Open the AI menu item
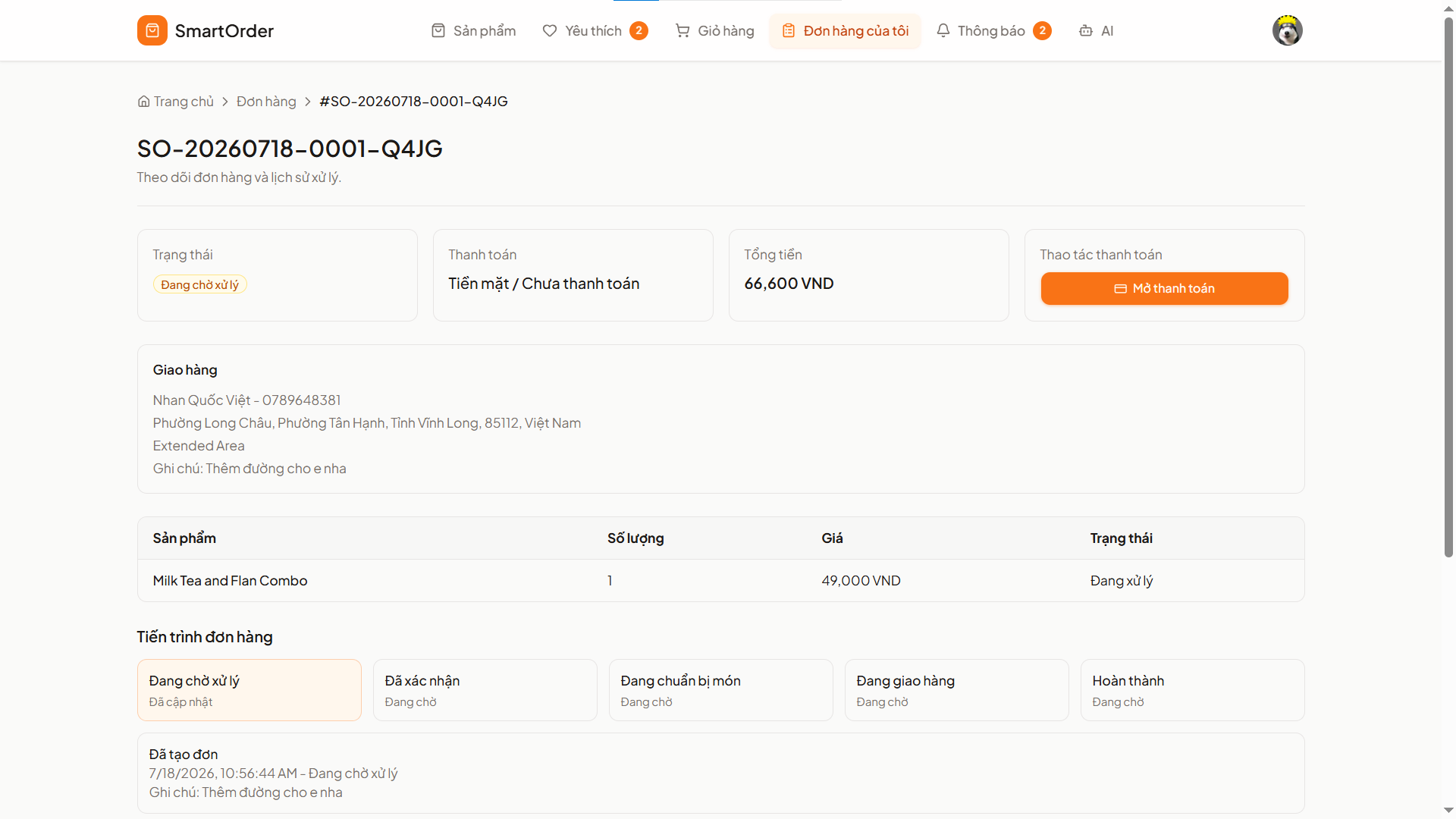 pos(1096,30)
